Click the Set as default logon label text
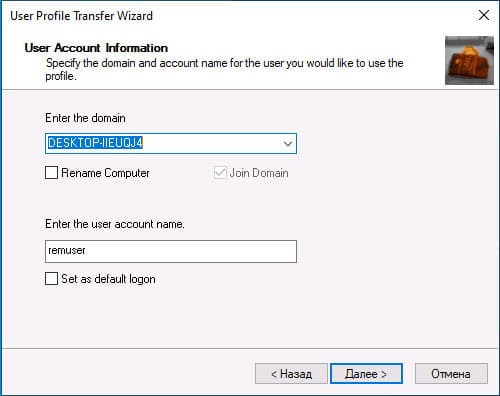 [x=108, y=279]
